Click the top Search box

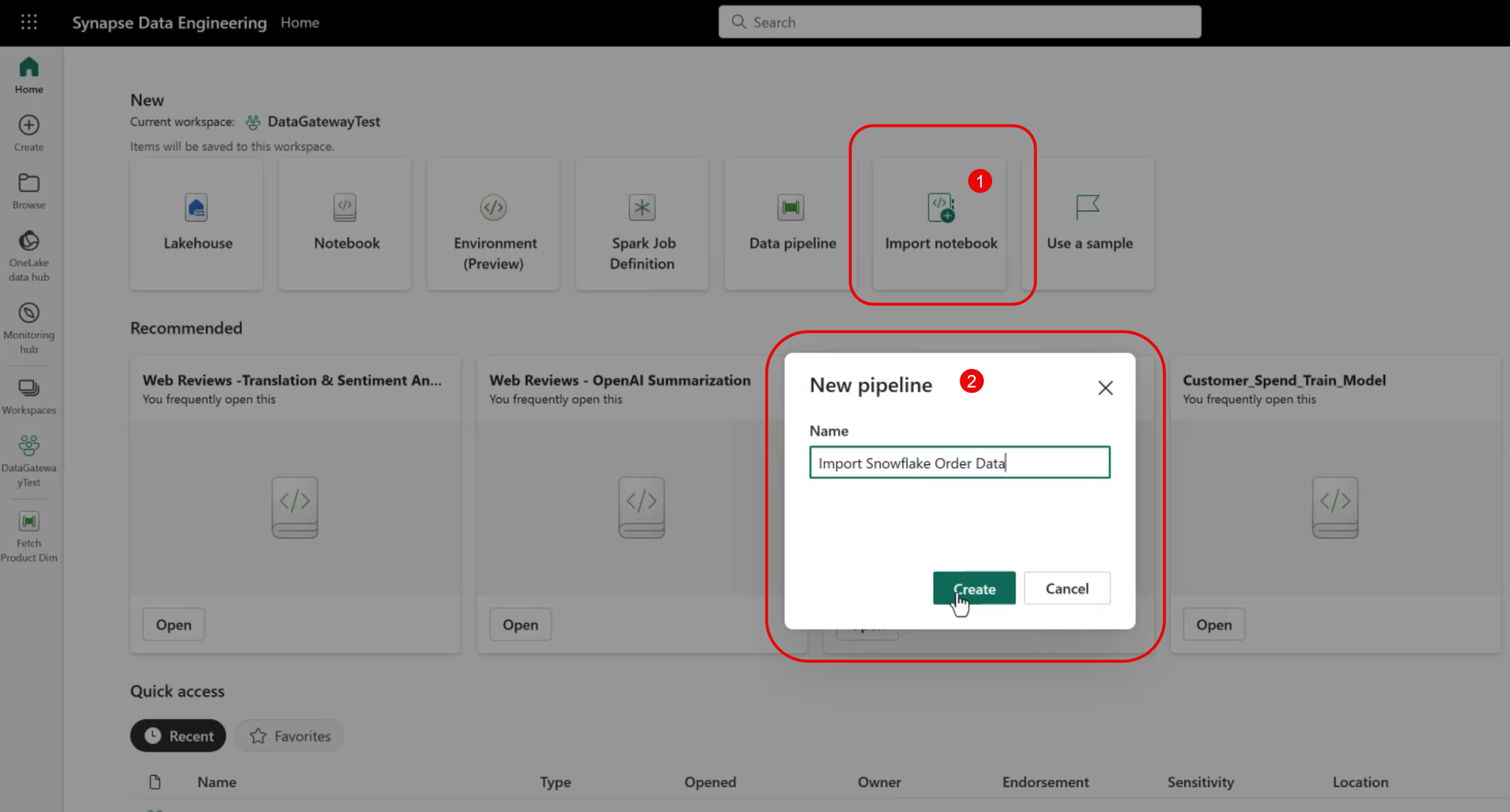click(959, 22)
